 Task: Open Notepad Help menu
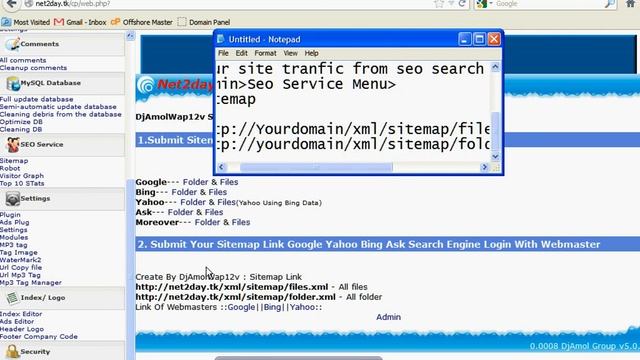click(311, 53)
